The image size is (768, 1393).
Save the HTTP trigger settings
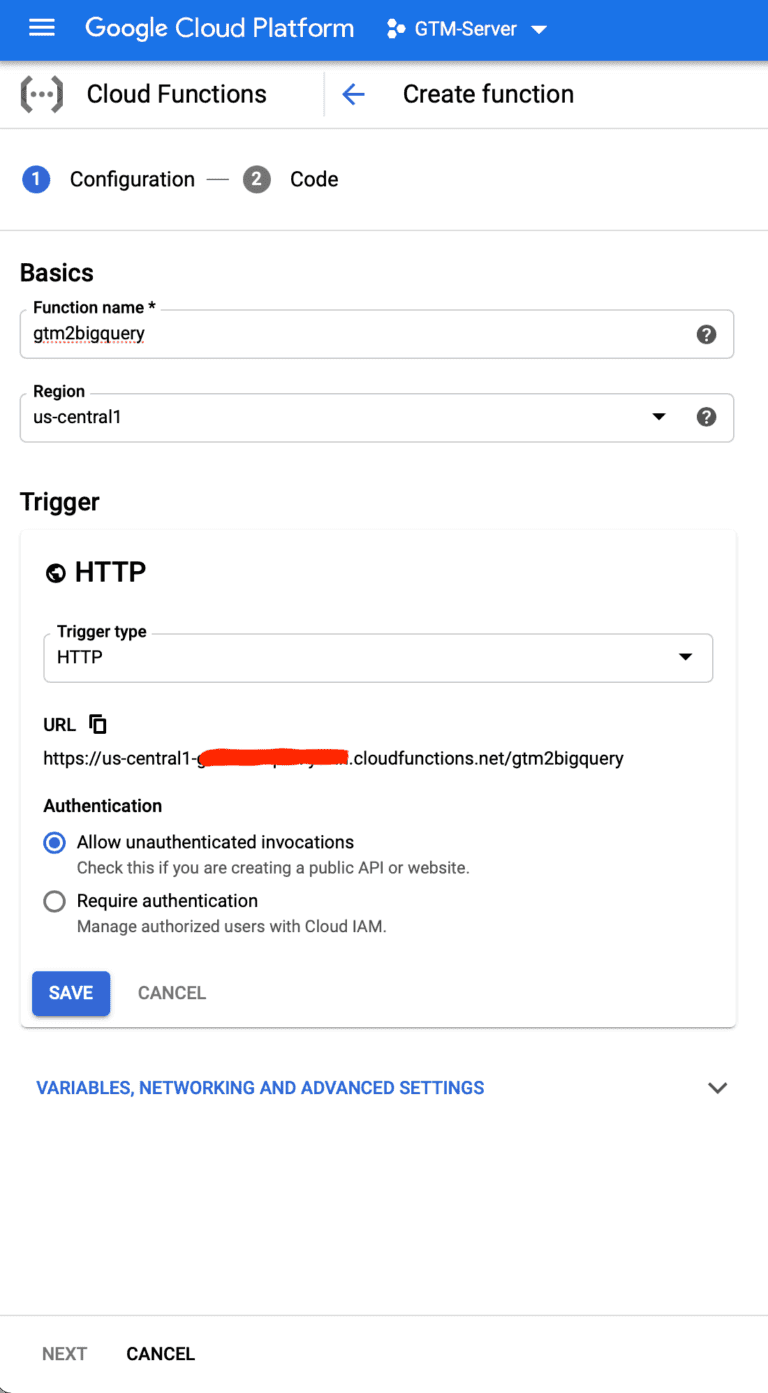pyautogui.click(x=70, y=992)
